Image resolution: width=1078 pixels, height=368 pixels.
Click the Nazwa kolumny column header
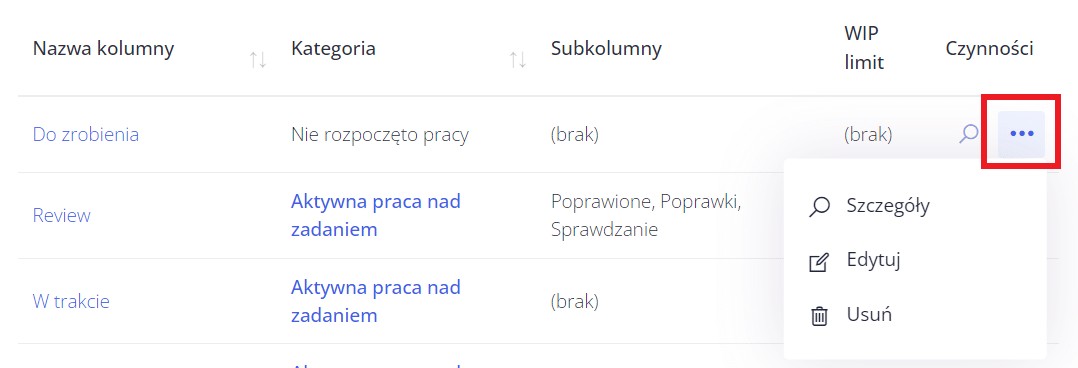(x=104, y=48)
